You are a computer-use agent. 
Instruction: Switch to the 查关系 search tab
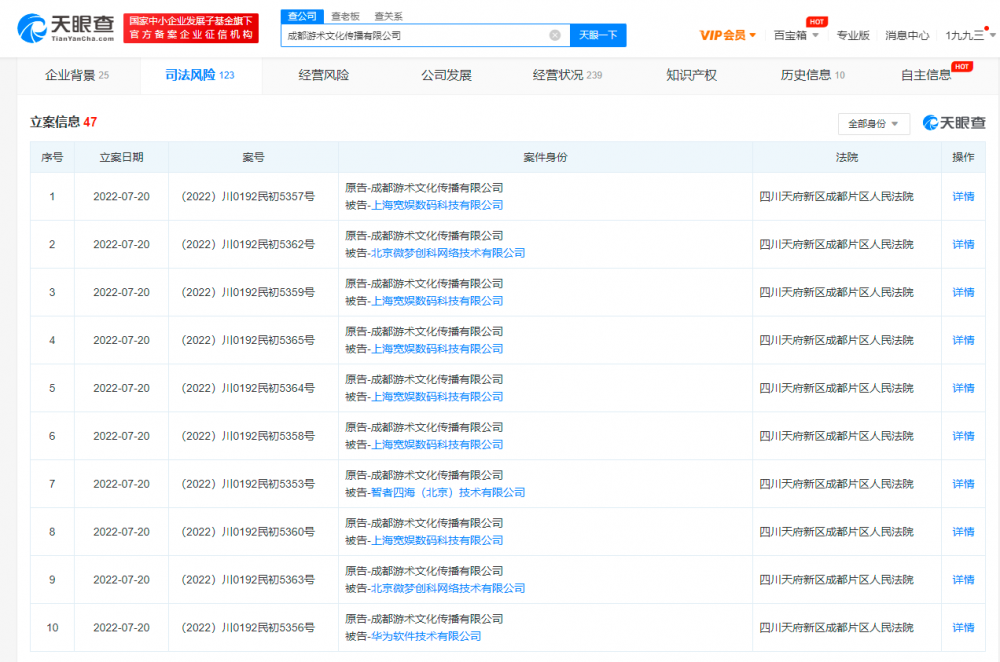(x=391, y=15)
